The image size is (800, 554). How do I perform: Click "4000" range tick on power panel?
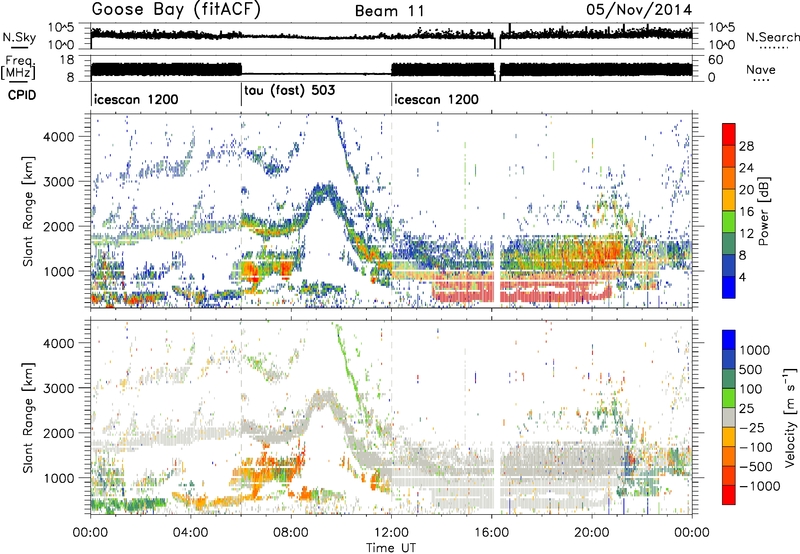click(58, 137)
